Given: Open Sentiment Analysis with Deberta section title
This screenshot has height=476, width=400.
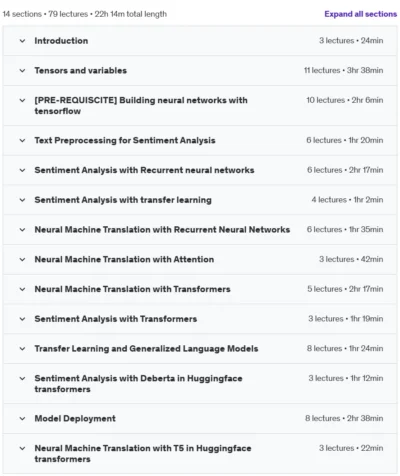Looking at the screenshot, I should click(x=138, y=384).
